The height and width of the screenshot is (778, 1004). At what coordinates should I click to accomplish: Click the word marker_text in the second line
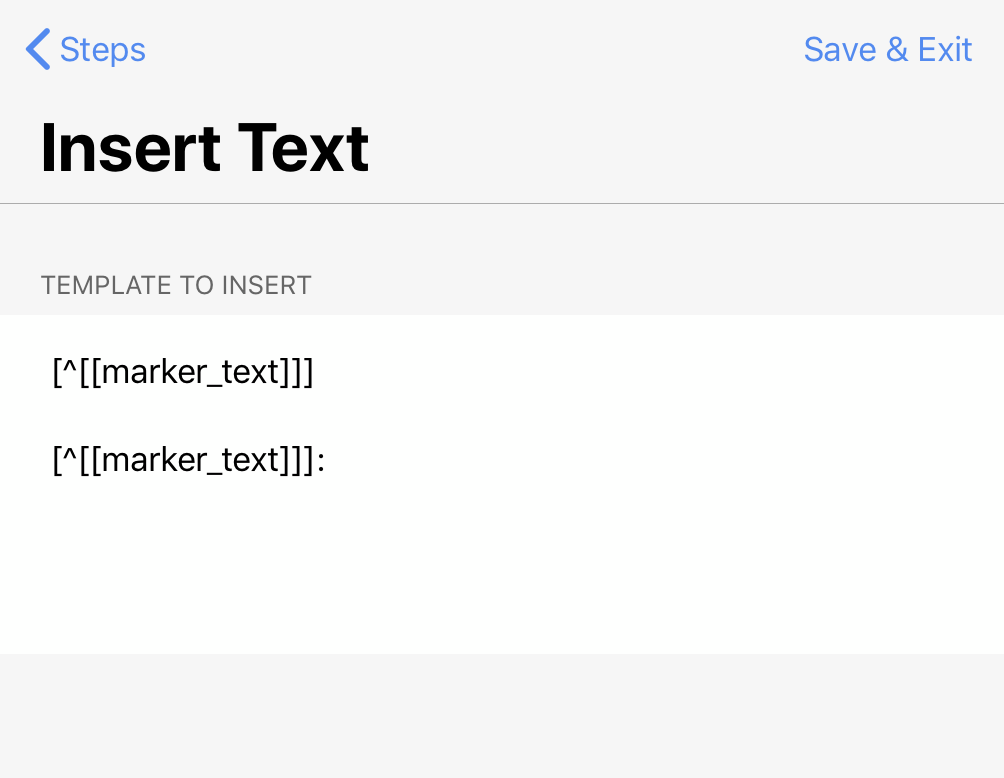191,460
